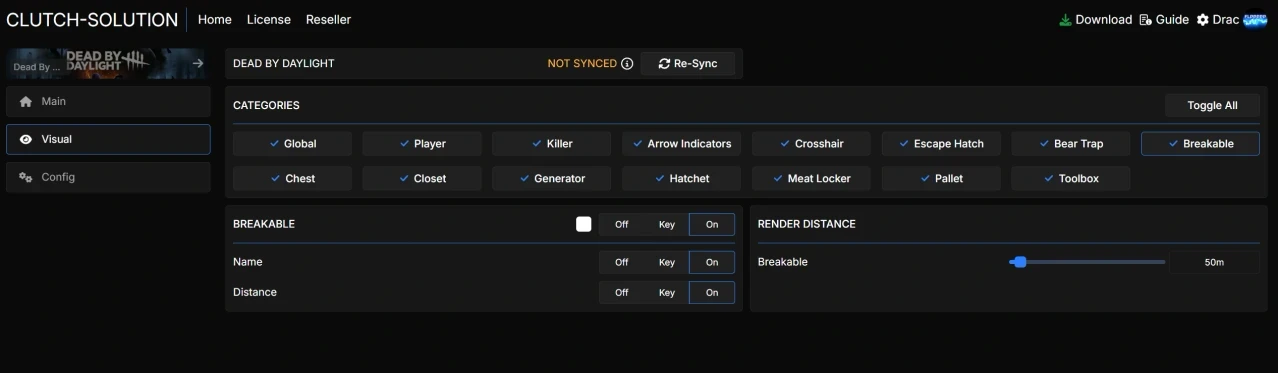Switch the Breakable master toggle to Off

click(x=621, y=225)
